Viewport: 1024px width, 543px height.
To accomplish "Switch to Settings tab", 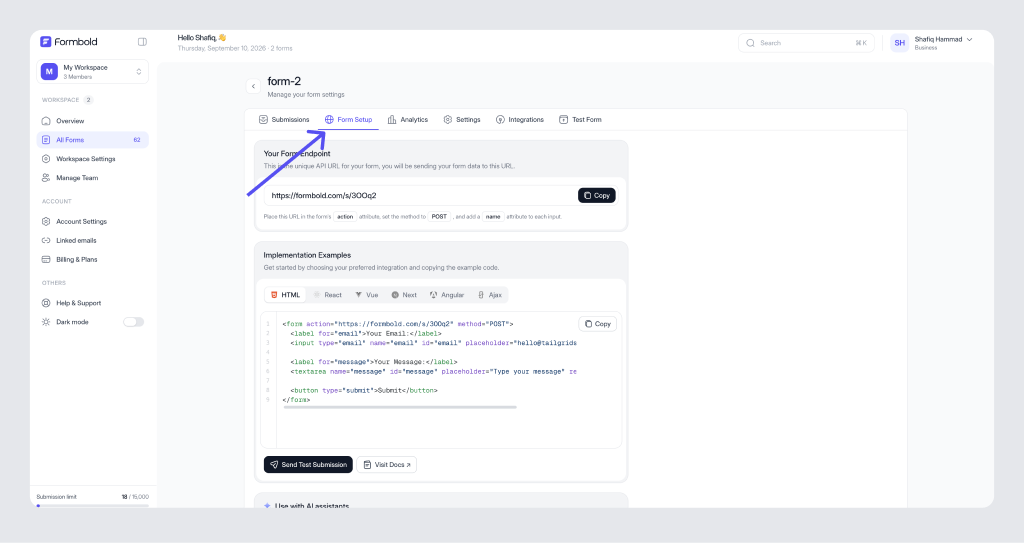I will [x=462, y=120].
